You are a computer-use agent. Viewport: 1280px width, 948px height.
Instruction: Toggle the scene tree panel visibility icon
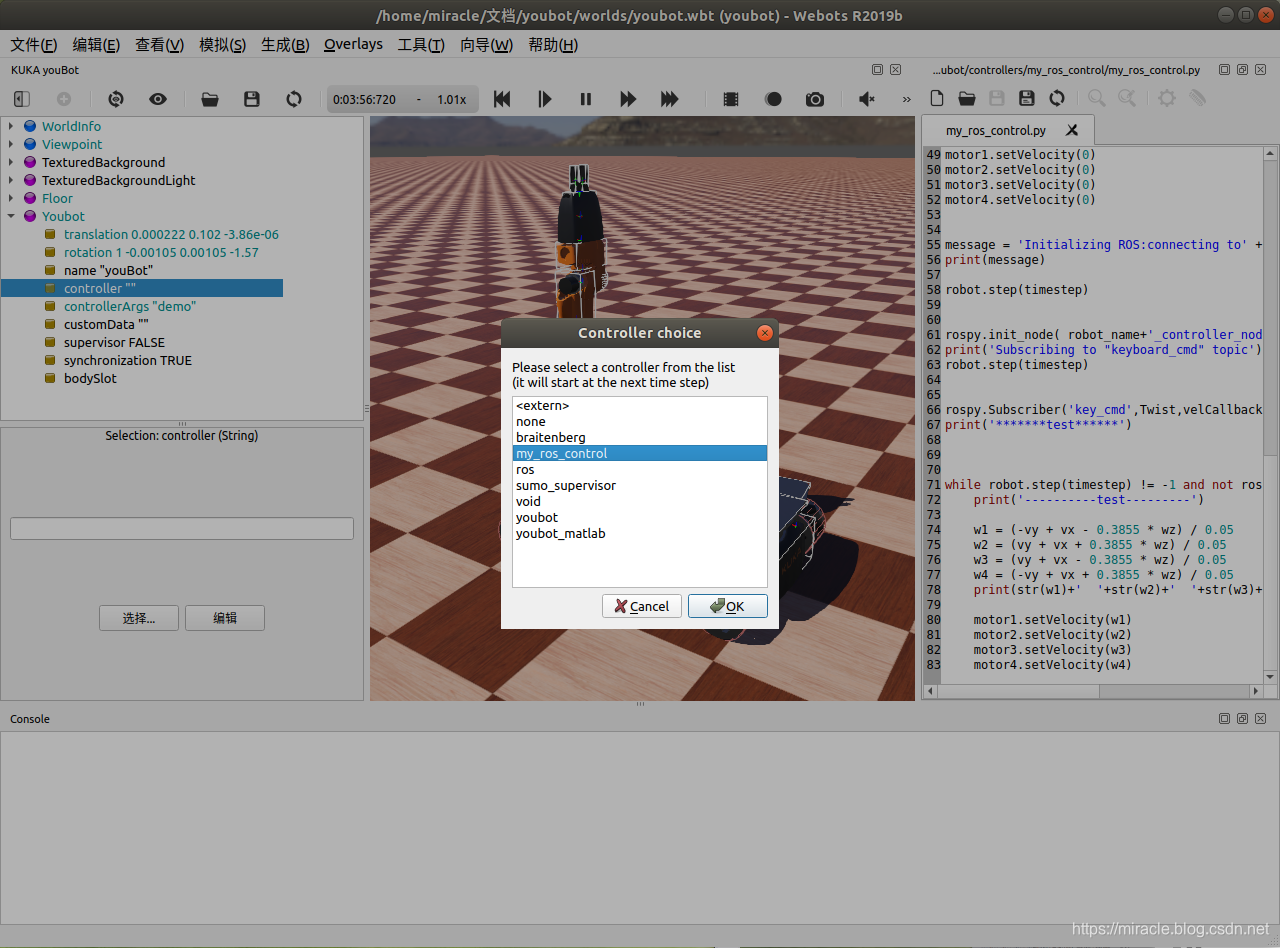pos(22,99)
